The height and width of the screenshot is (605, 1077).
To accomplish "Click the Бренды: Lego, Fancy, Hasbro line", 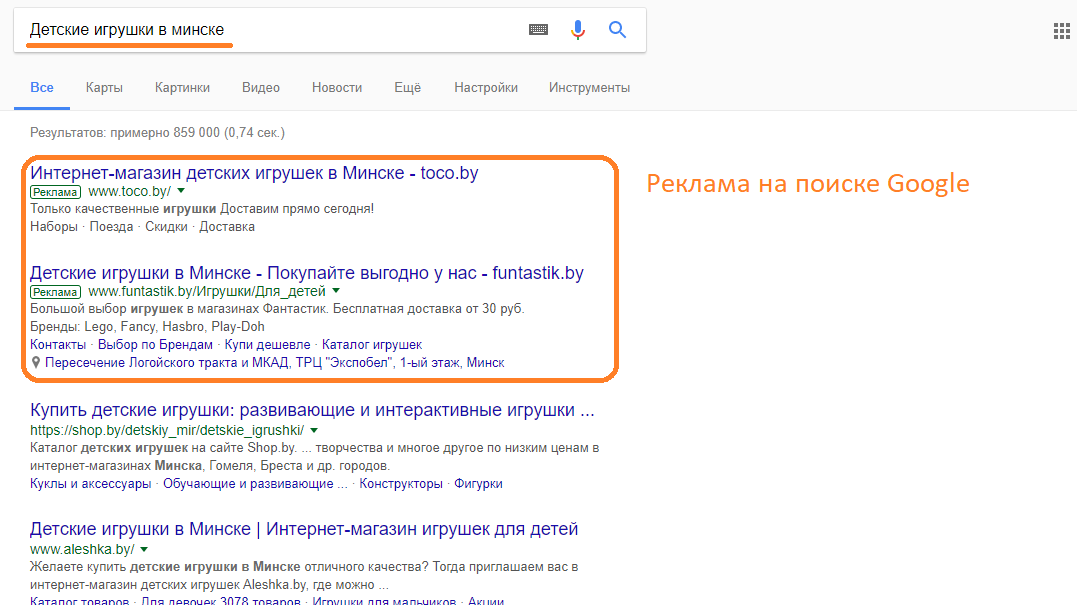I will 147,326.
